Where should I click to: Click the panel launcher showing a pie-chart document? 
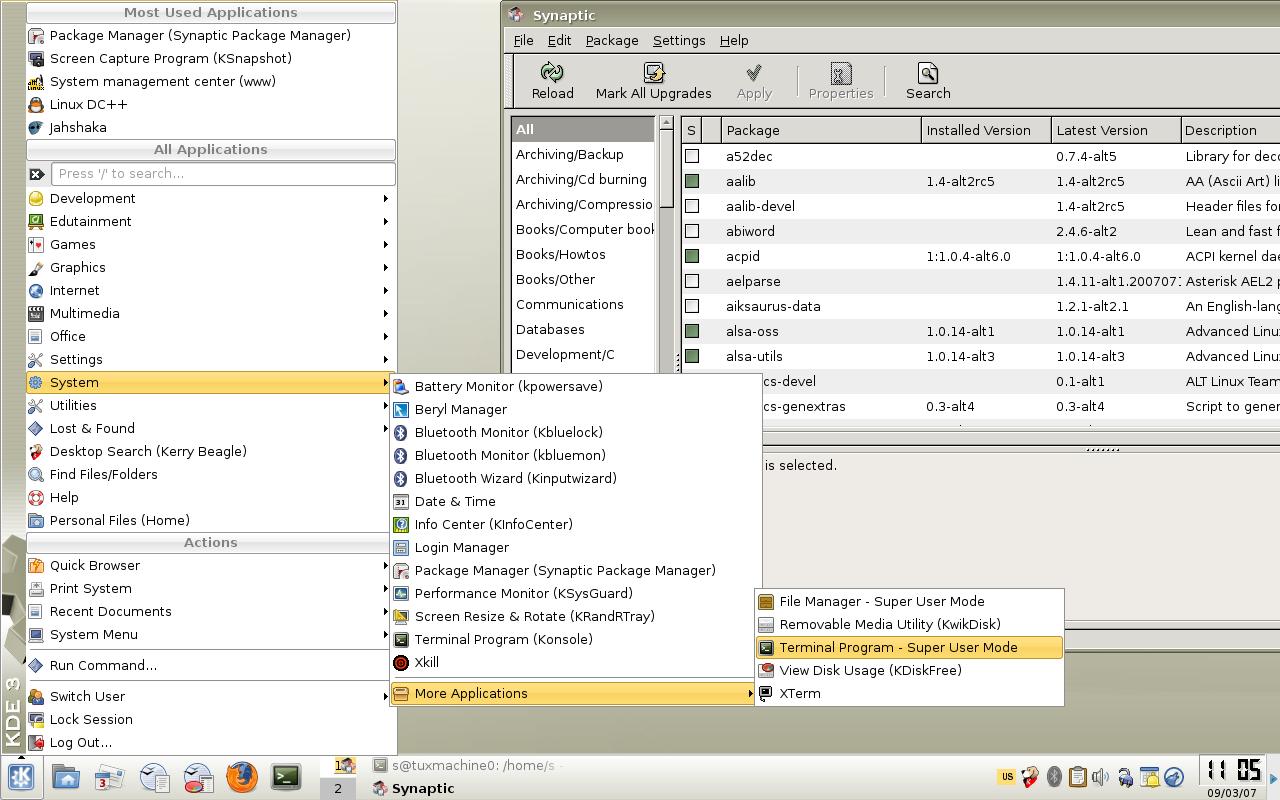pyautogui.click(x=198, y=777)
